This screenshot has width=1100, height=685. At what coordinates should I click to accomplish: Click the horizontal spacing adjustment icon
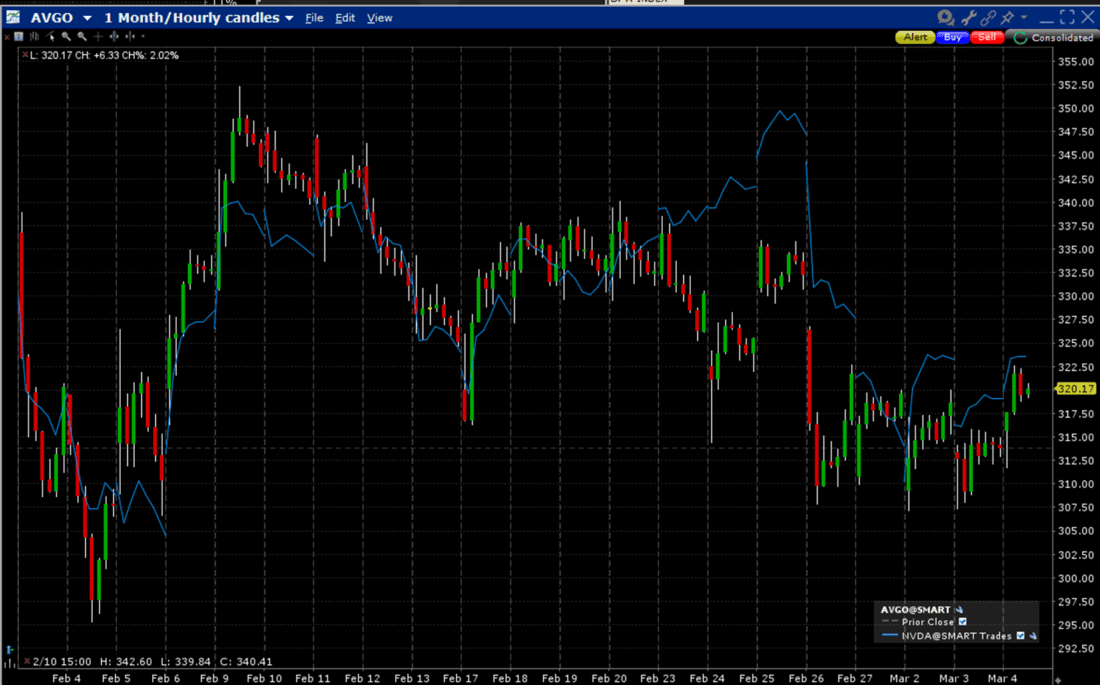coord(114,36)
